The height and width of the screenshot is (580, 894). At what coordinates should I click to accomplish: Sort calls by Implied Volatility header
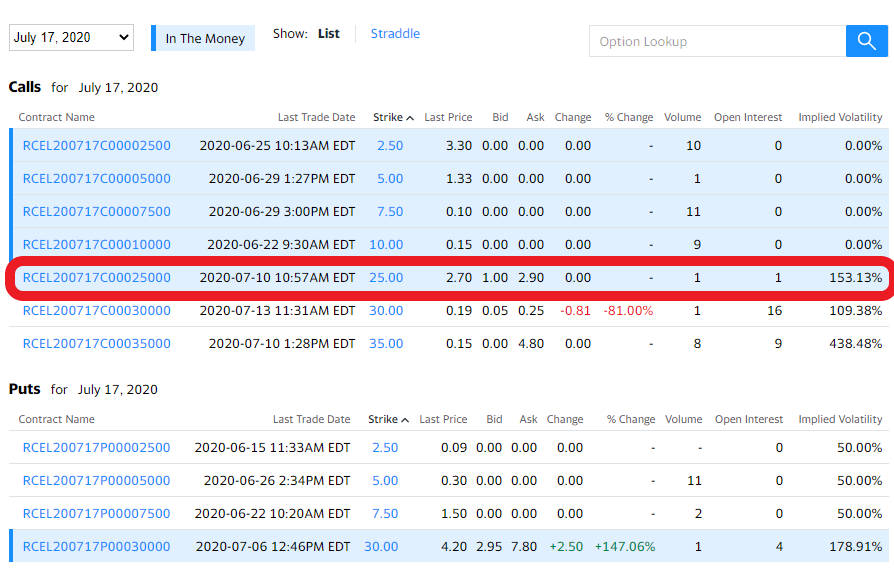(x=840, y=117)
